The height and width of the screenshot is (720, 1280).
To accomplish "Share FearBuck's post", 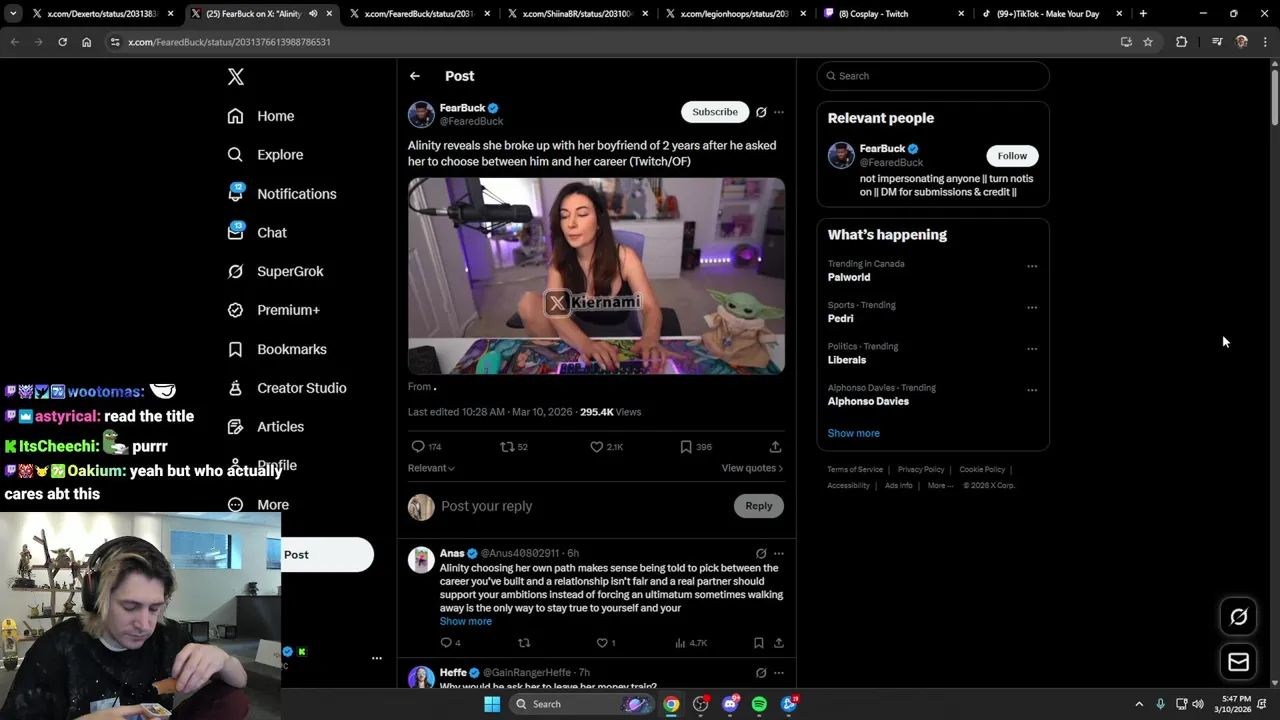I will pos(775,447).
